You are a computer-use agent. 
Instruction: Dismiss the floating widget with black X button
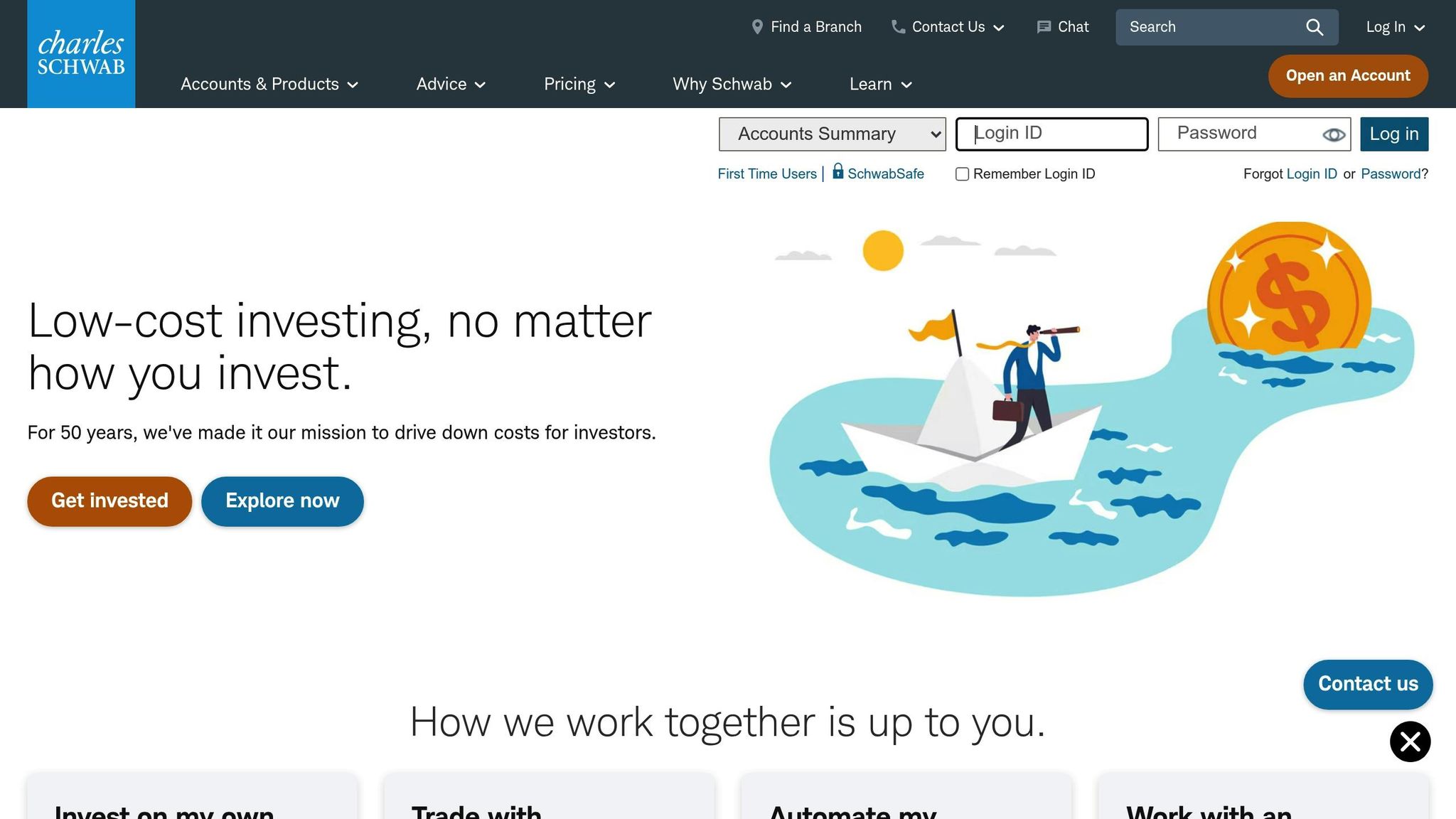1410,742
